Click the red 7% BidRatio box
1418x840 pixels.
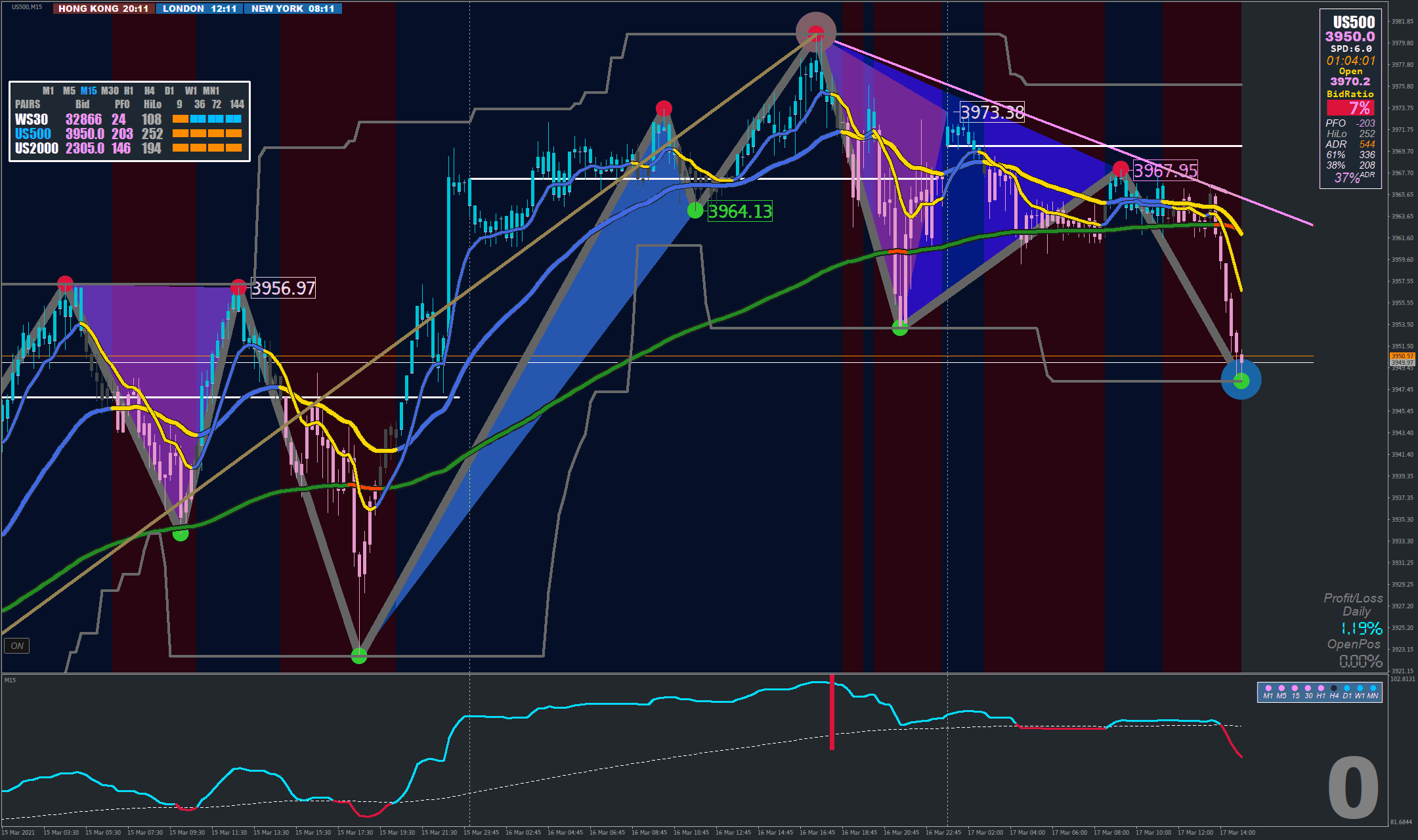pyautogui.click(x=1350, y=108)
